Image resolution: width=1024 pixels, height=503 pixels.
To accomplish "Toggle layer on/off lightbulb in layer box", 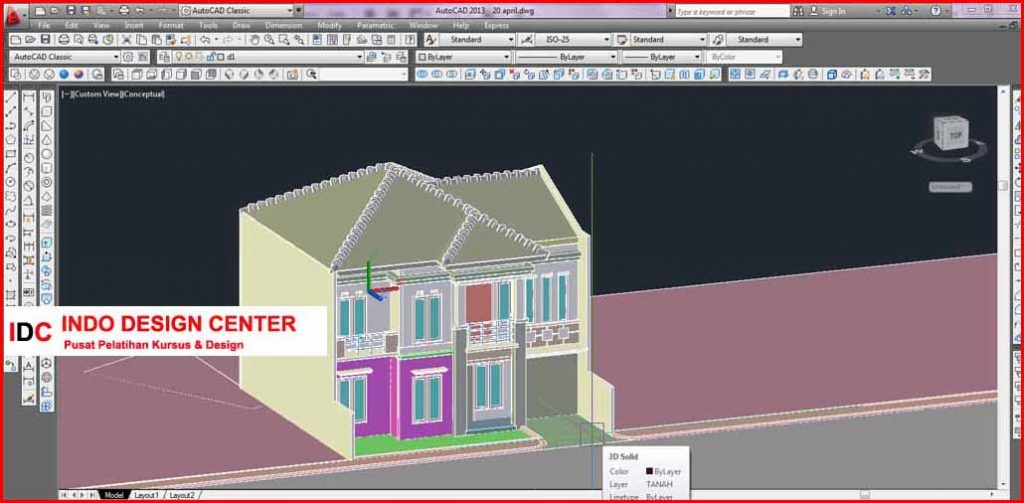I will [180, 57].
